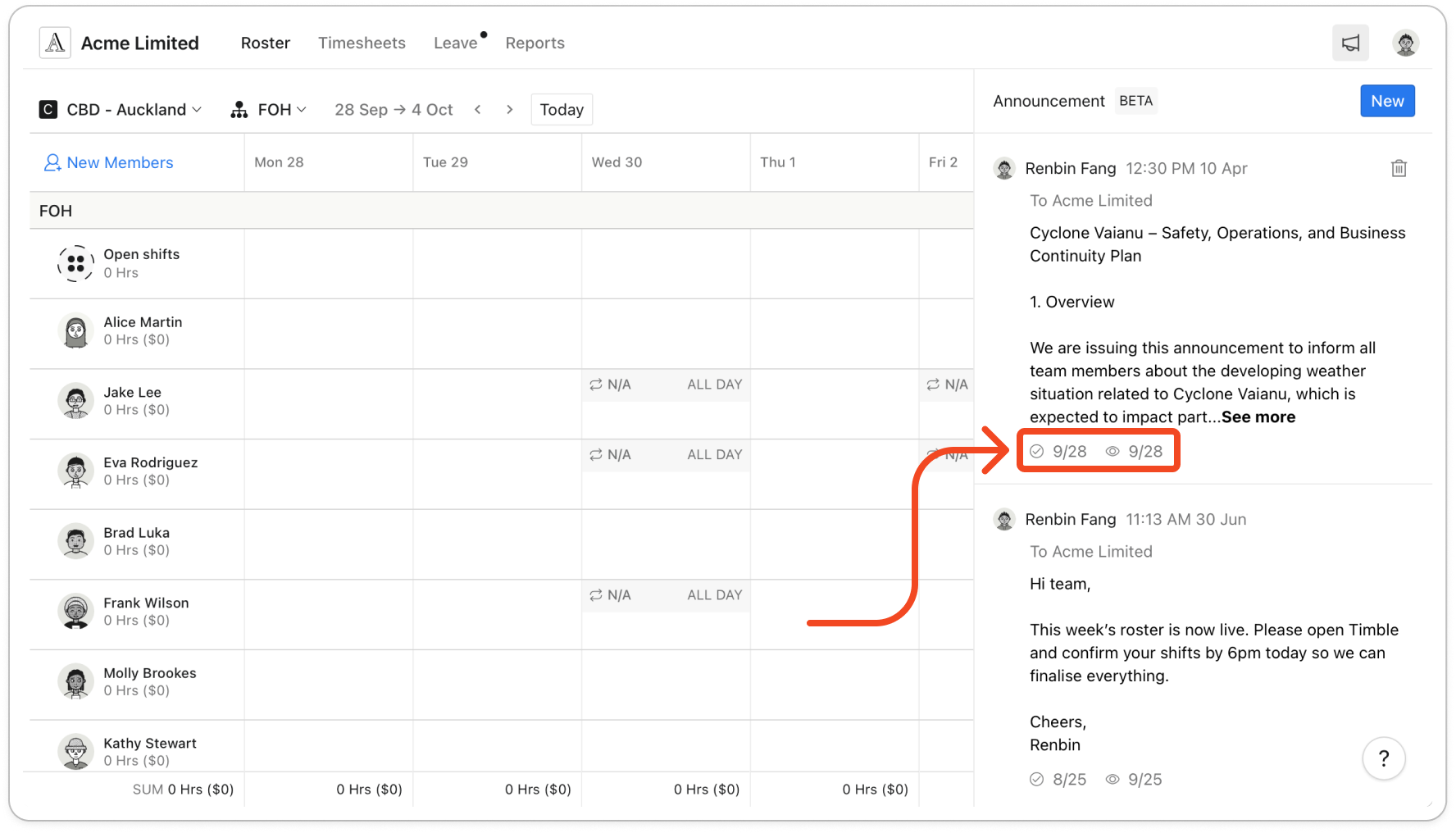Click the 9/25 seen count on the roster announcement
Viewport: 1456px width, 833px height.
click(1134, 780)
